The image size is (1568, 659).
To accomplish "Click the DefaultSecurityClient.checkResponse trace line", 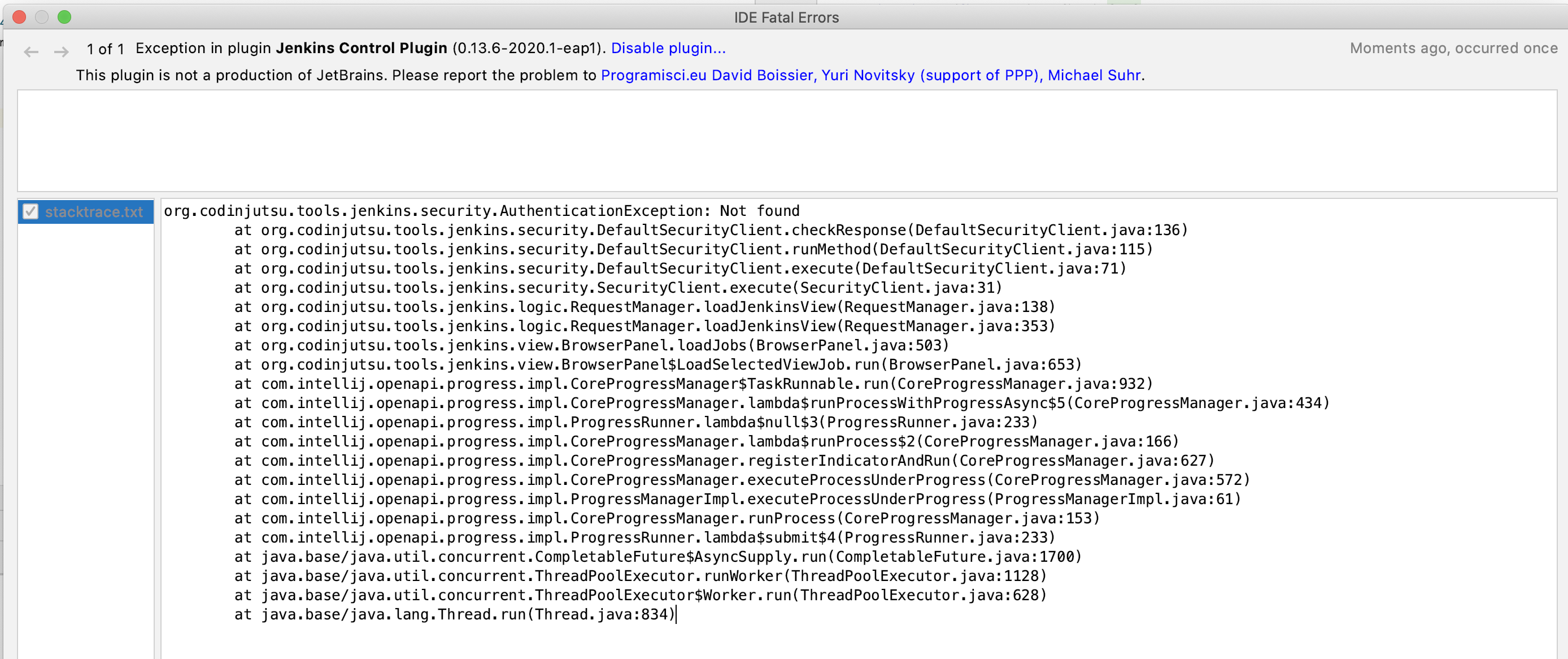I will [x=711, y=230].
